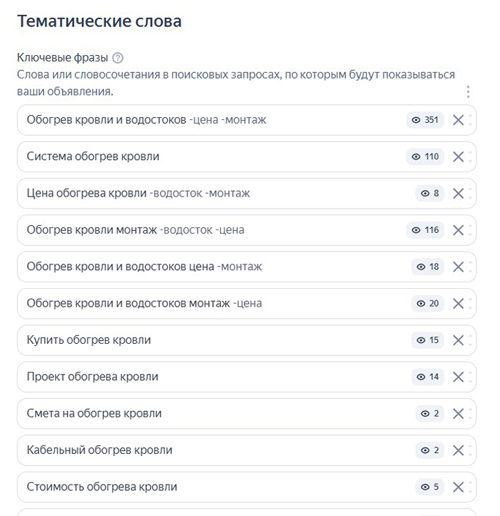Click eye badge with 14 for Проект phrase
The image size is (500, 516).
pyautogui.click(x=427, y=377)
